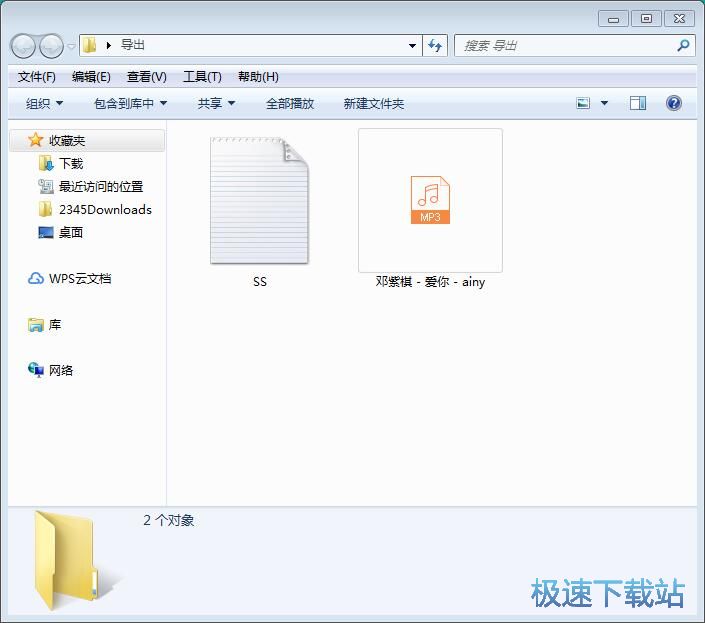Click the Refresh button next to address bar
The image size is (705, 623).
pyautogui.click(x=435, y=45)
